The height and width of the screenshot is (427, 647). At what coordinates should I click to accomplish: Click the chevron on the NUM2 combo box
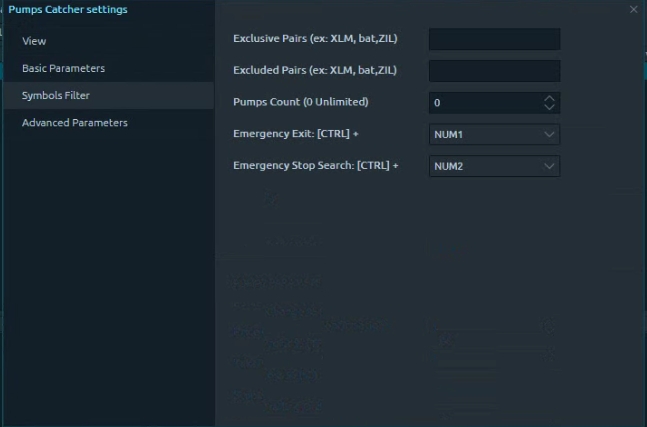(549, 166)
